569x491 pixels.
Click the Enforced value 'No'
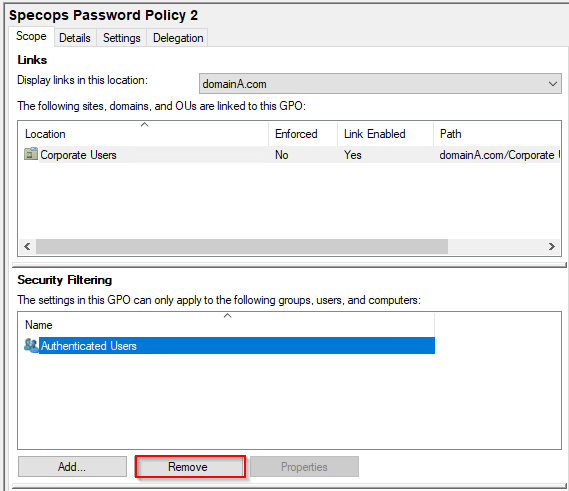tap(282, 155)
